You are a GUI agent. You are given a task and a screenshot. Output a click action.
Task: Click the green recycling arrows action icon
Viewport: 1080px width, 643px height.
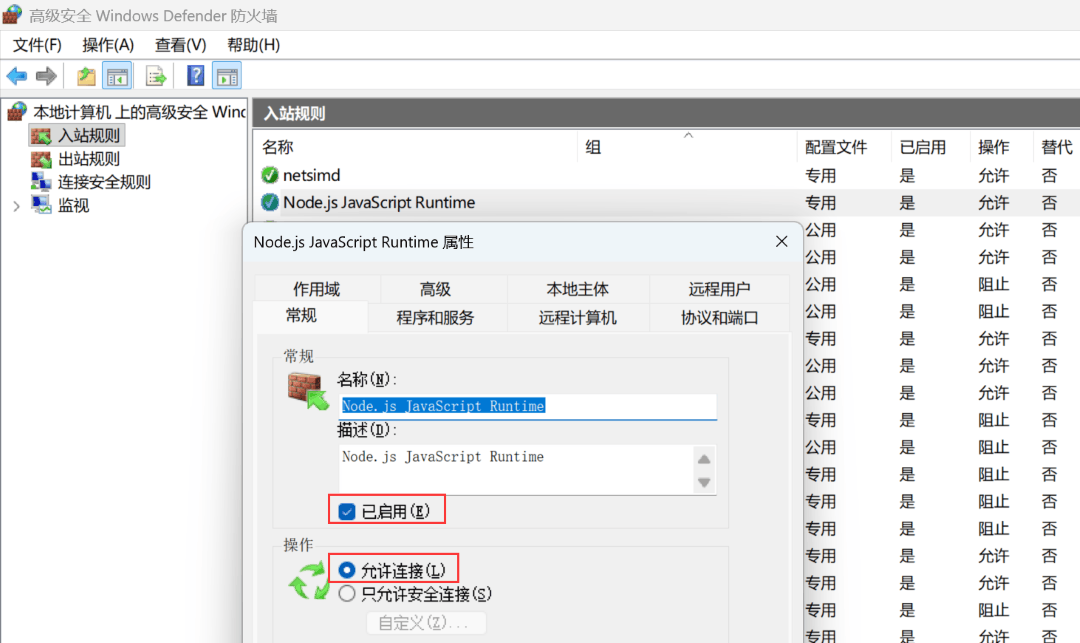point(309,580)
